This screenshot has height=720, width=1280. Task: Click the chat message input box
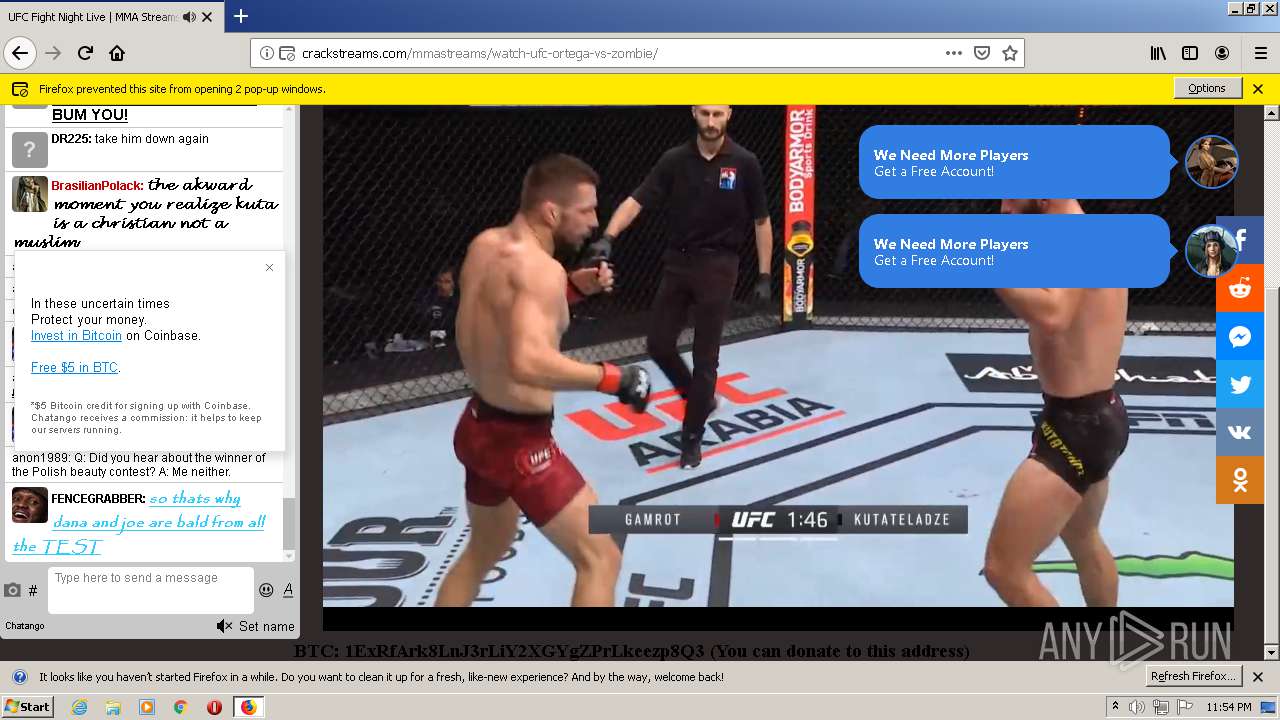click(151, 590)
